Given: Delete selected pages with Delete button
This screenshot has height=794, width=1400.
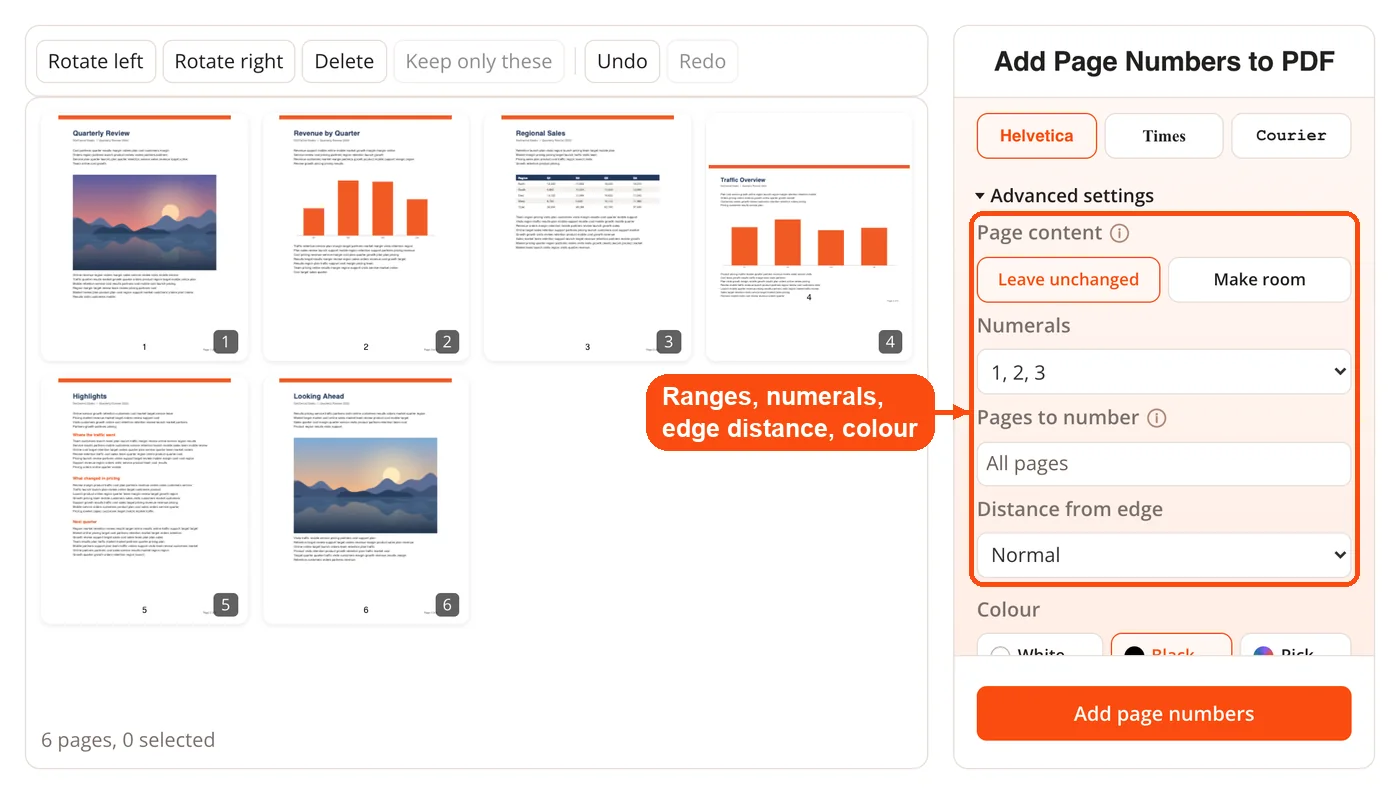Looking at the screenshot, I should pyautogui.click(x=344, y=61).
